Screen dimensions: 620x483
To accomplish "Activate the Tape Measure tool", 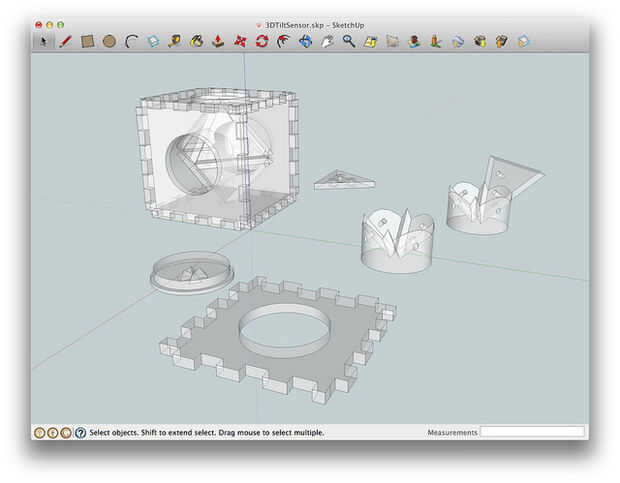I will 175,41.
